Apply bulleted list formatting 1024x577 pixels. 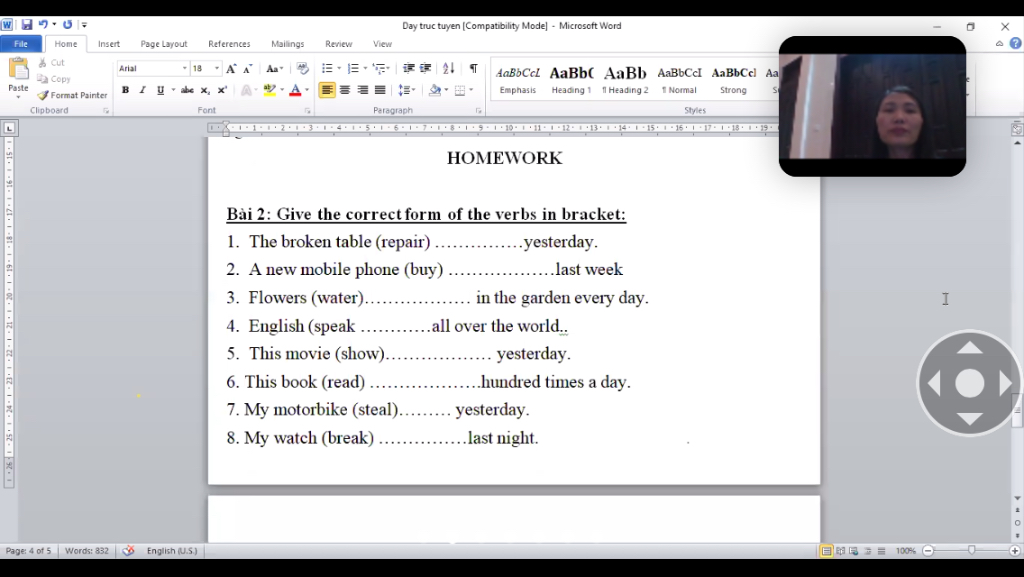click(327, 69)
